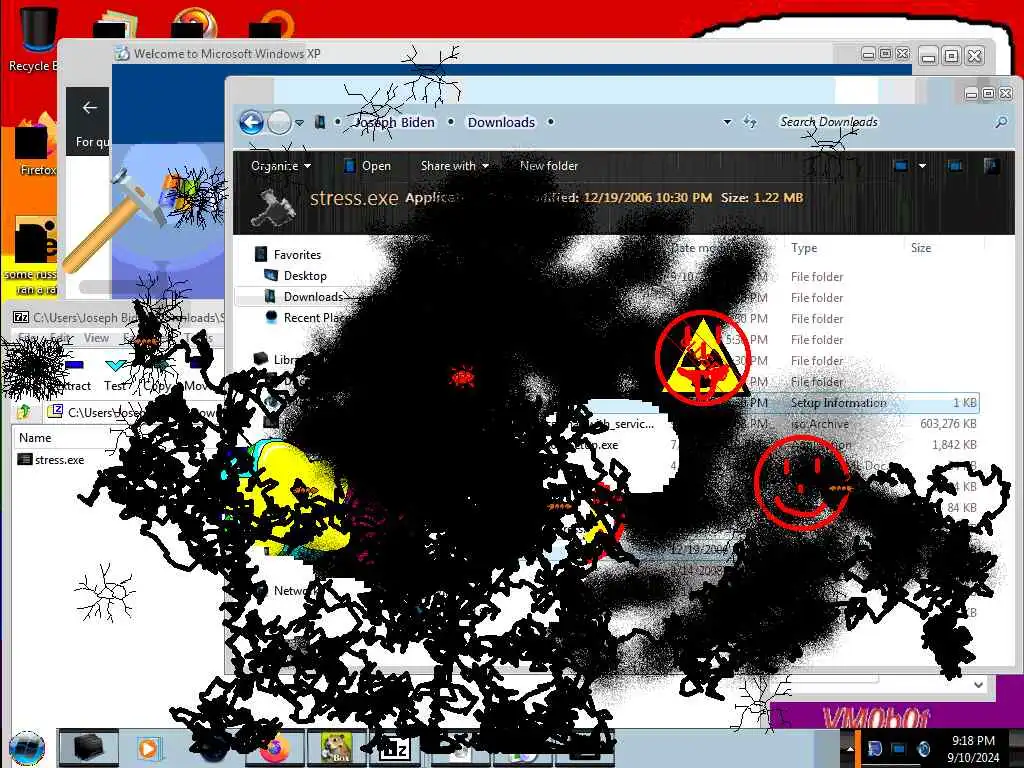Screen dimensions: 1024x768
Task: Expand the arrow between Joseph Biden and Downloads
Action: [x=451, y=122]
